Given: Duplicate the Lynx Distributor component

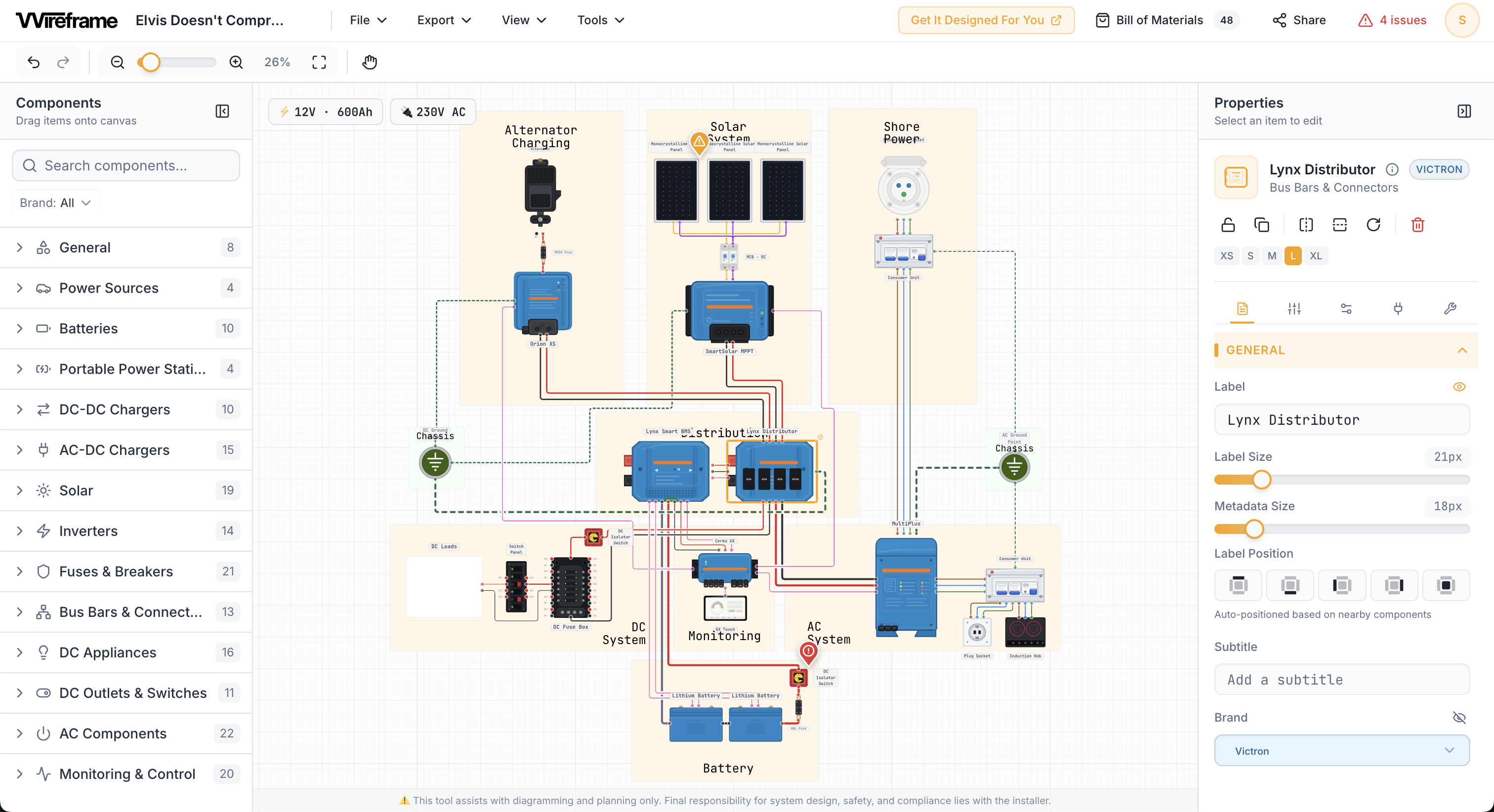Looking at the screenshot, I should [x=1262, y=224].
